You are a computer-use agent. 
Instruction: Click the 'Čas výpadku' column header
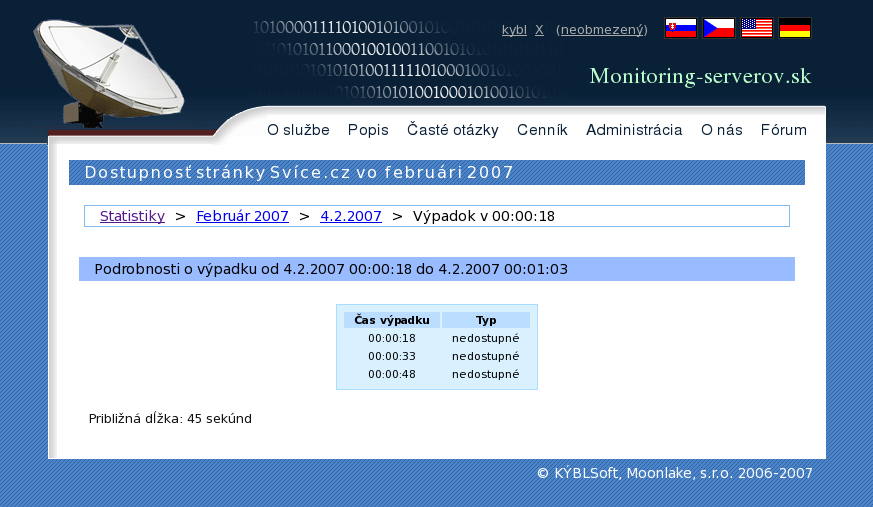coord(392,320)
